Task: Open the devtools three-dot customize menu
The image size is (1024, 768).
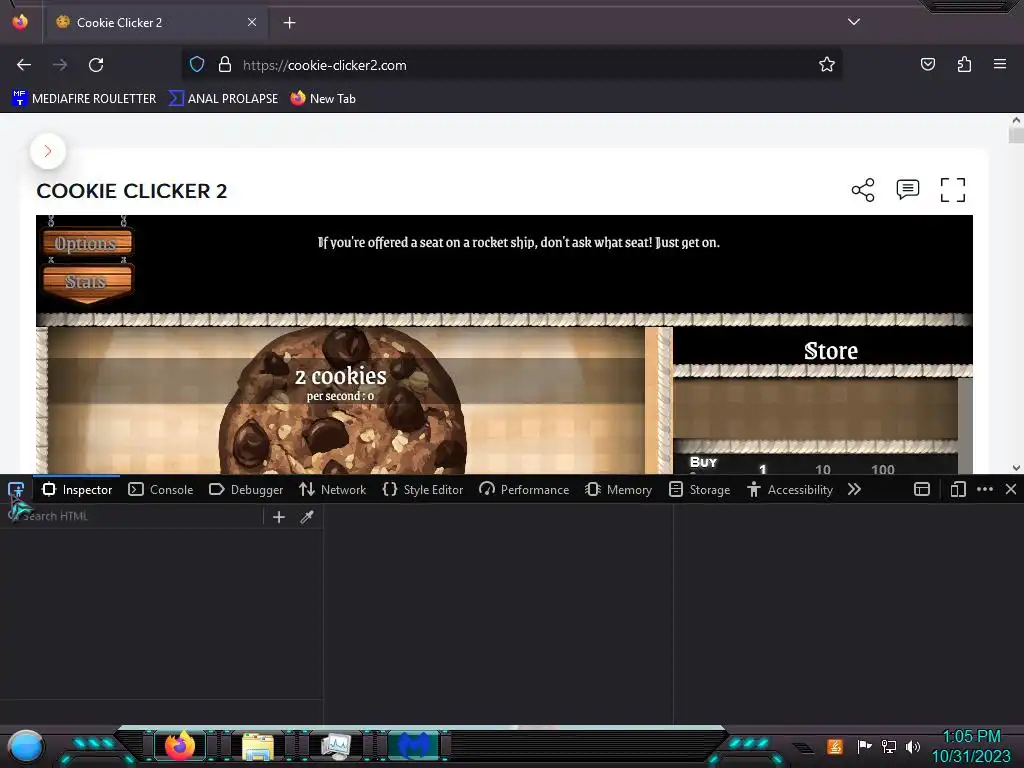Action: pyautogui.click(x=985, y=489)
